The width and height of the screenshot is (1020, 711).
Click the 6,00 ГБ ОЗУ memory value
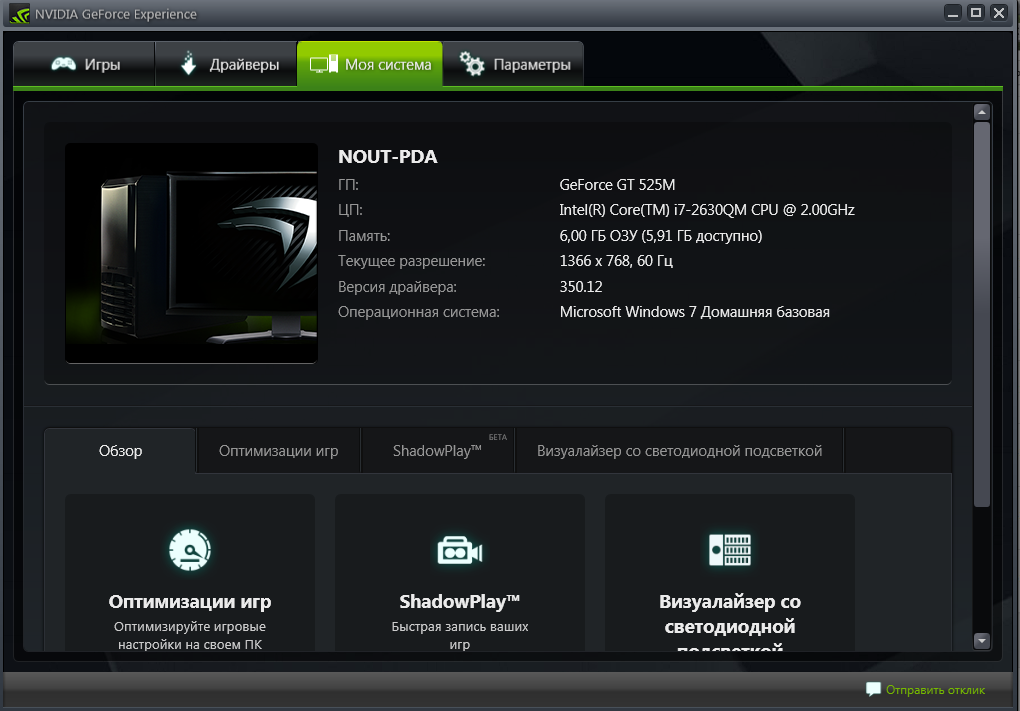(x=661, y=235)
